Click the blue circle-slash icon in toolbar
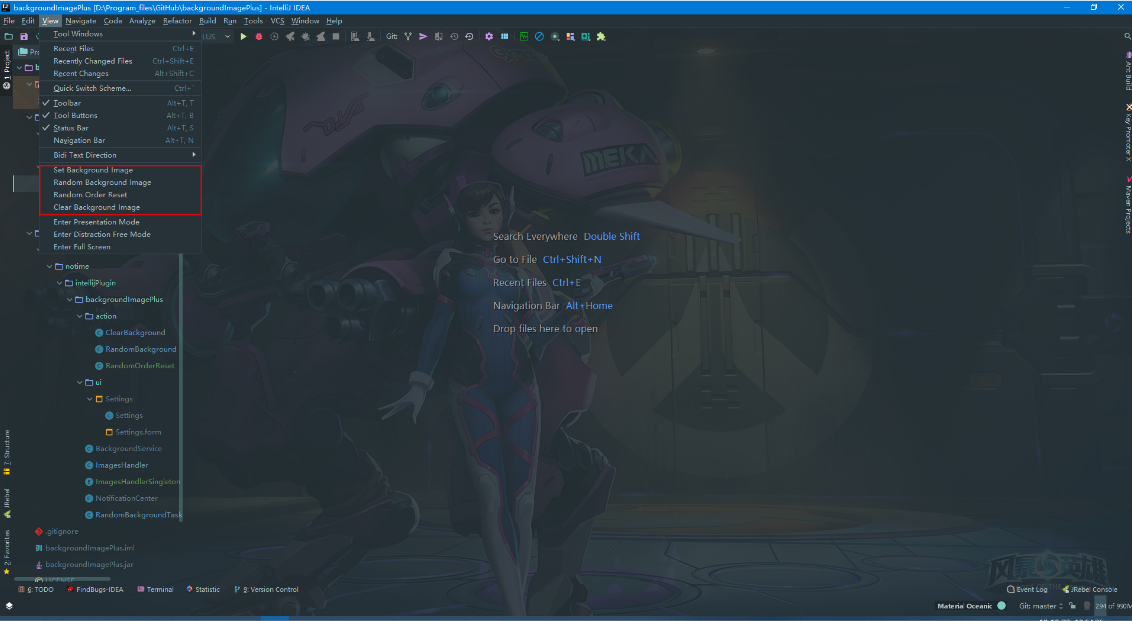The width and height of the screenshot is (1132, 621). click(x=539, y=36)
